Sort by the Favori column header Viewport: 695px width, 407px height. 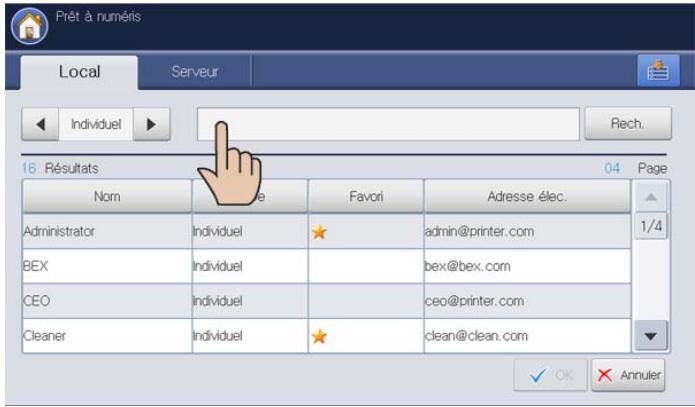(x=365, y=197)
